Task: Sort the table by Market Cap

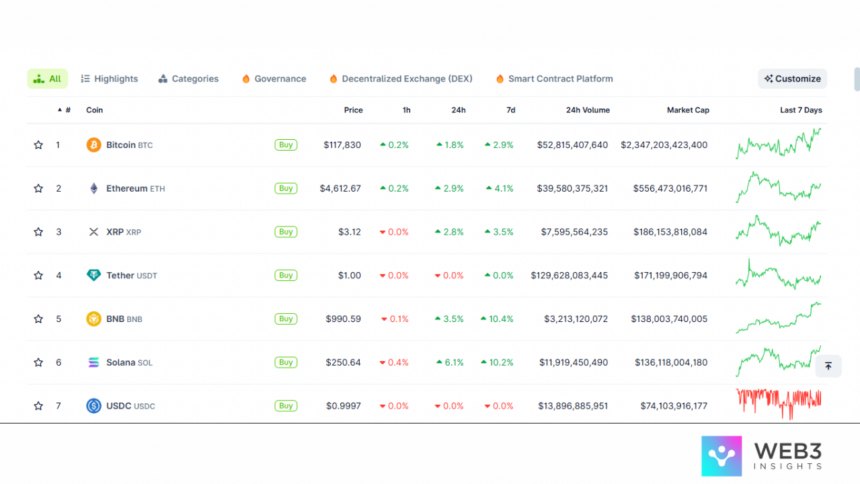Action: click(x=687, y=110)
